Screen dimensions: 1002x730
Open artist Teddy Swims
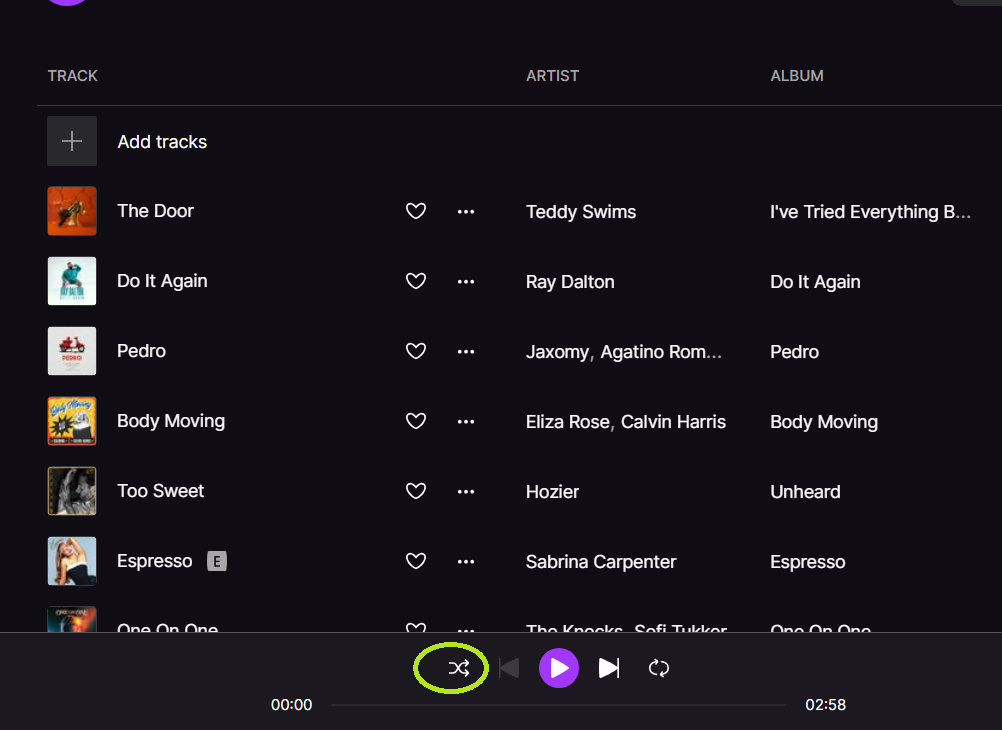click(581, 212)
